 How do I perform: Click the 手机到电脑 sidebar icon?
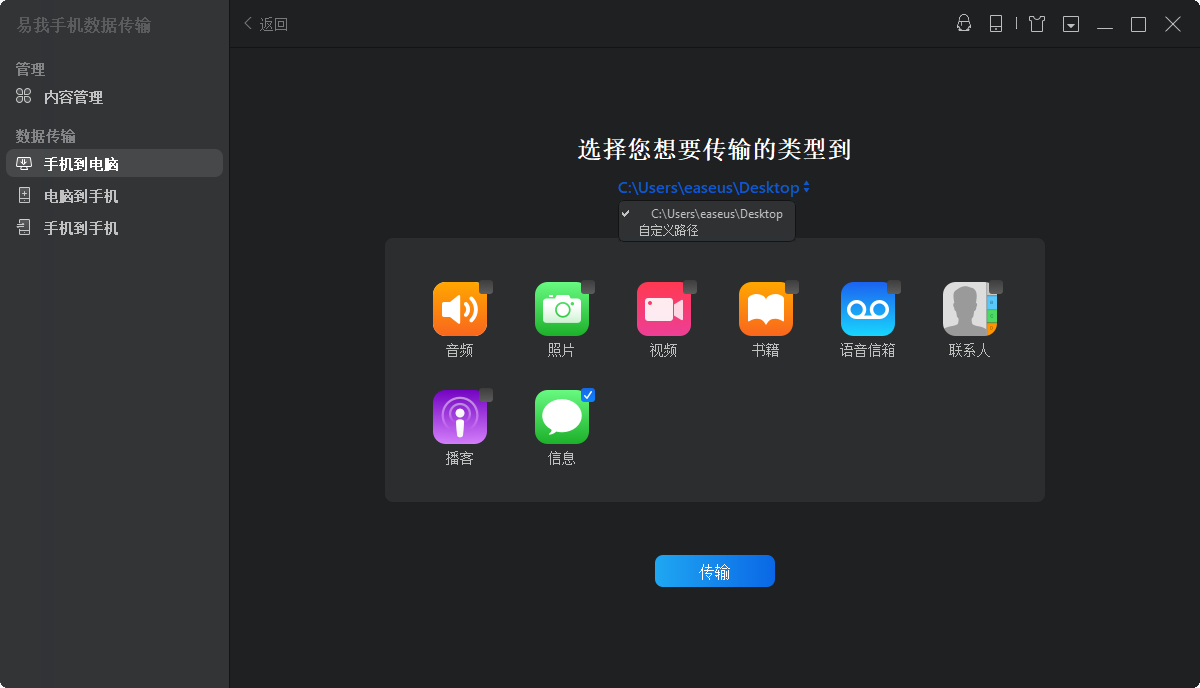[24, 164]
